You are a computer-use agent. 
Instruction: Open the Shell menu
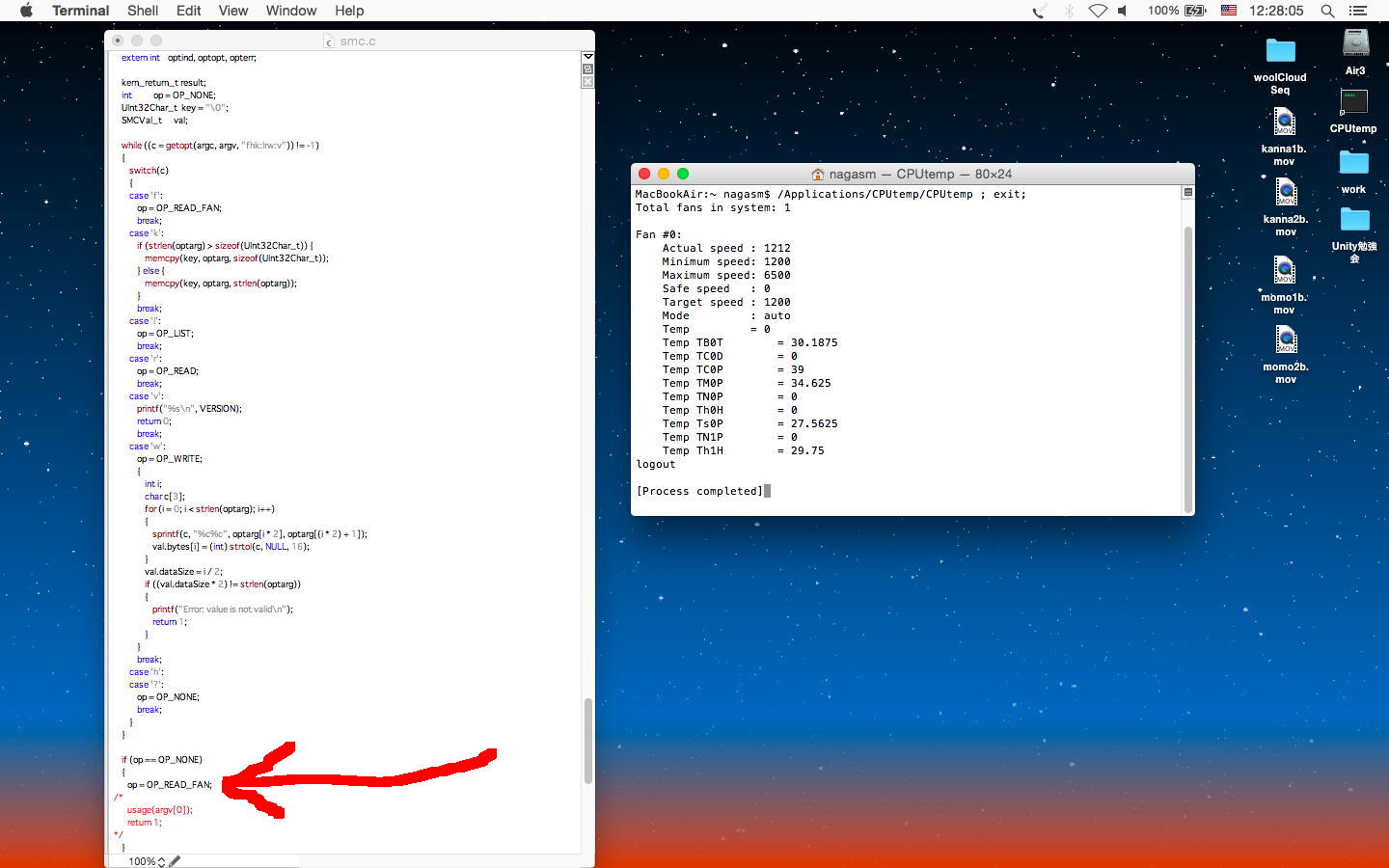(143, 11)
